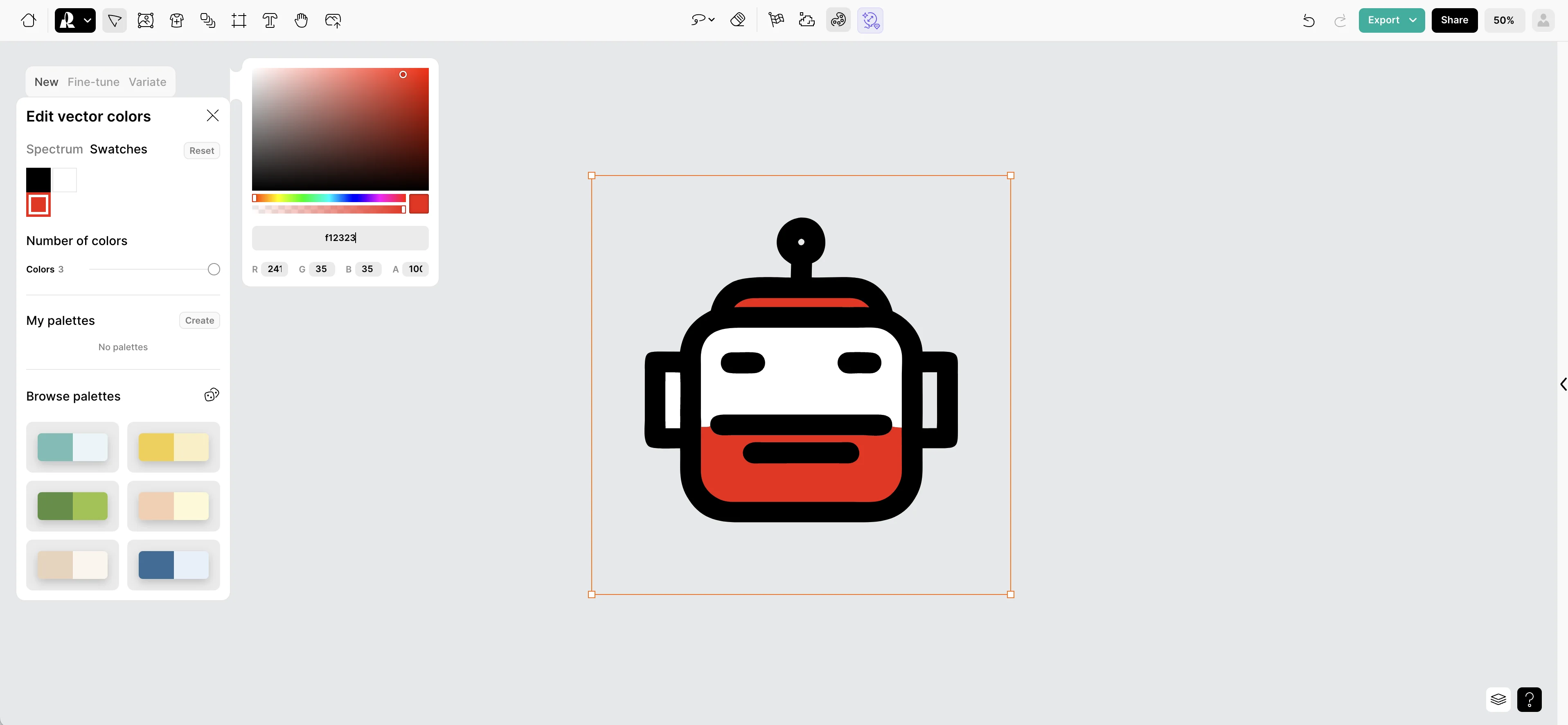Open the layers panel icon

coord(1498,700)
